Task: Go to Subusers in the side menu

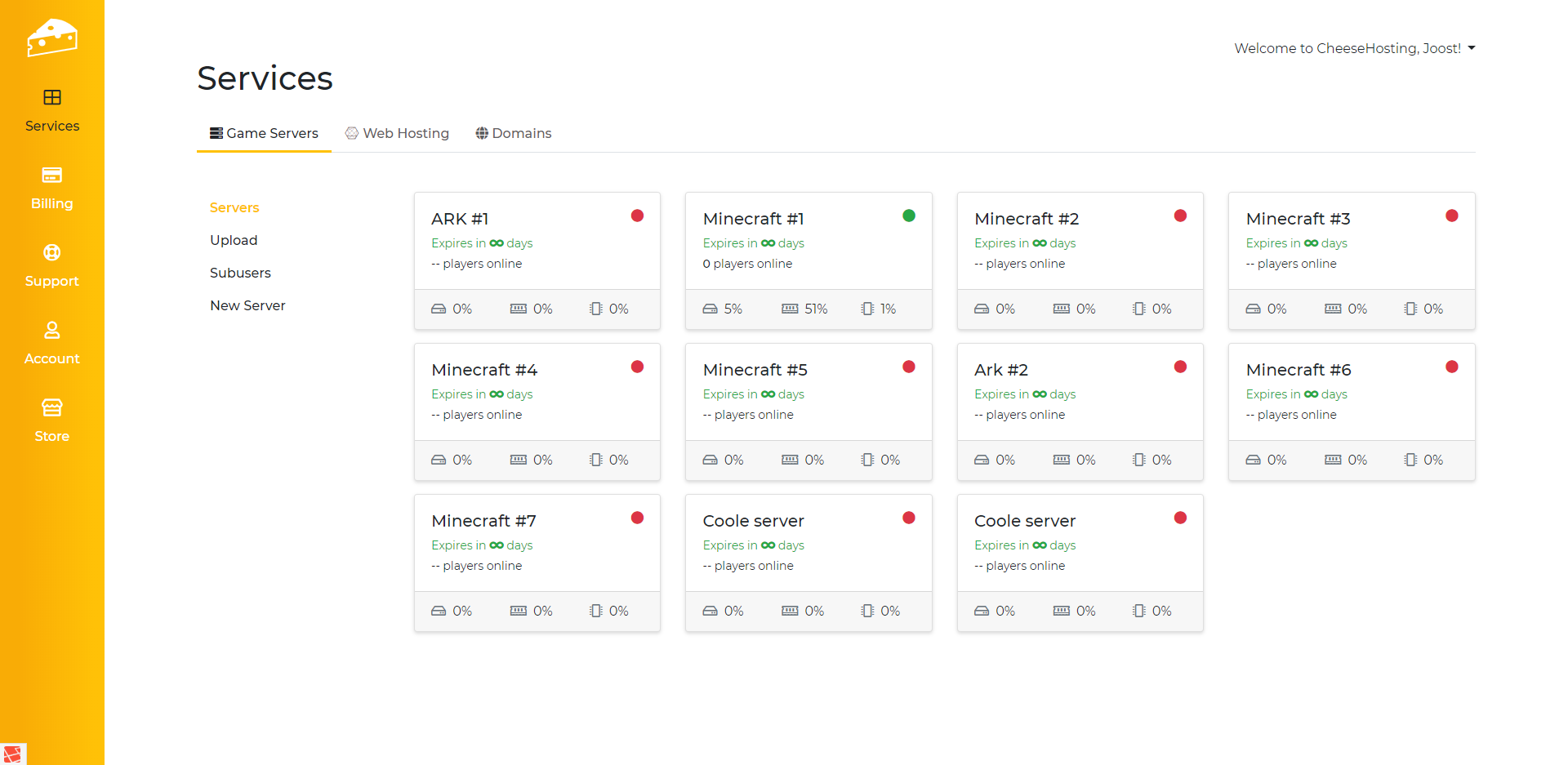Action: pos(240,273)
